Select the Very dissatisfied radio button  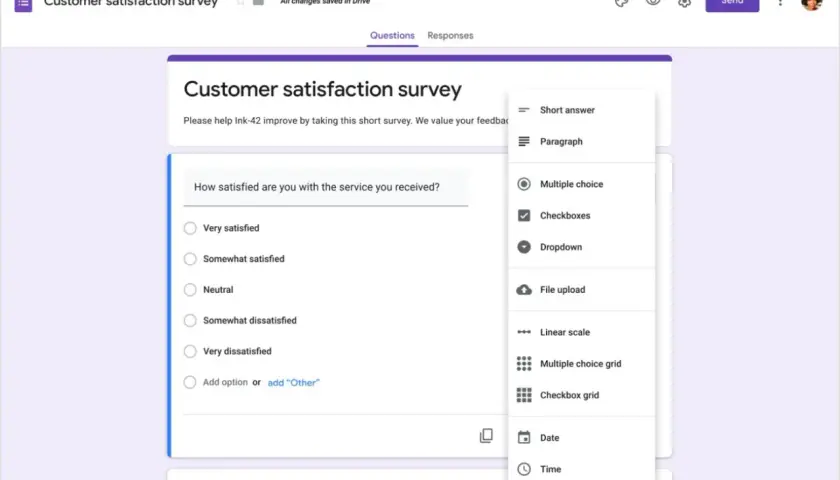tap(190, 351)
